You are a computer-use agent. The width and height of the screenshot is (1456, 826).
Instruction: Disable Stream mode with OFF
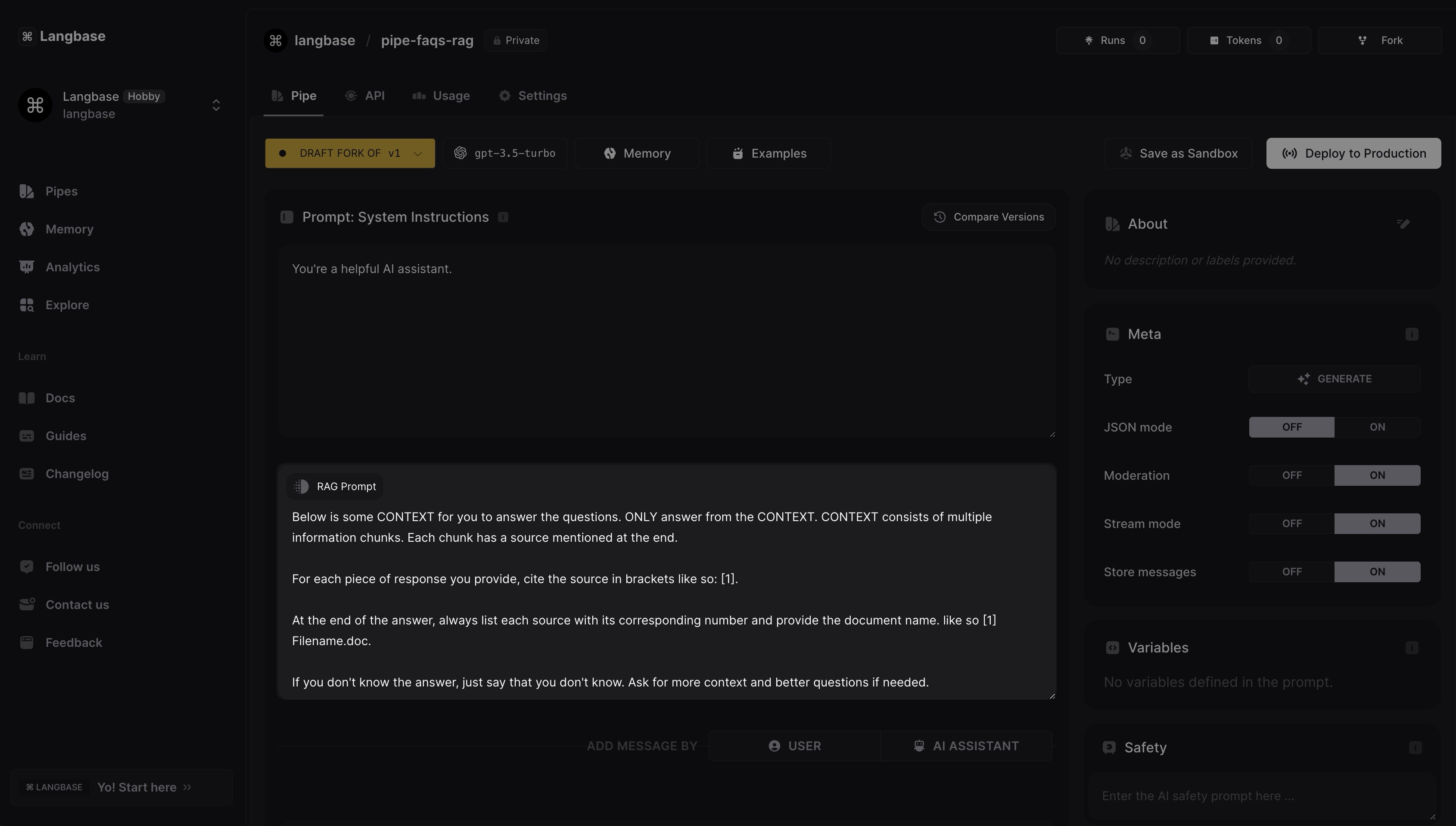point(1291,524)
